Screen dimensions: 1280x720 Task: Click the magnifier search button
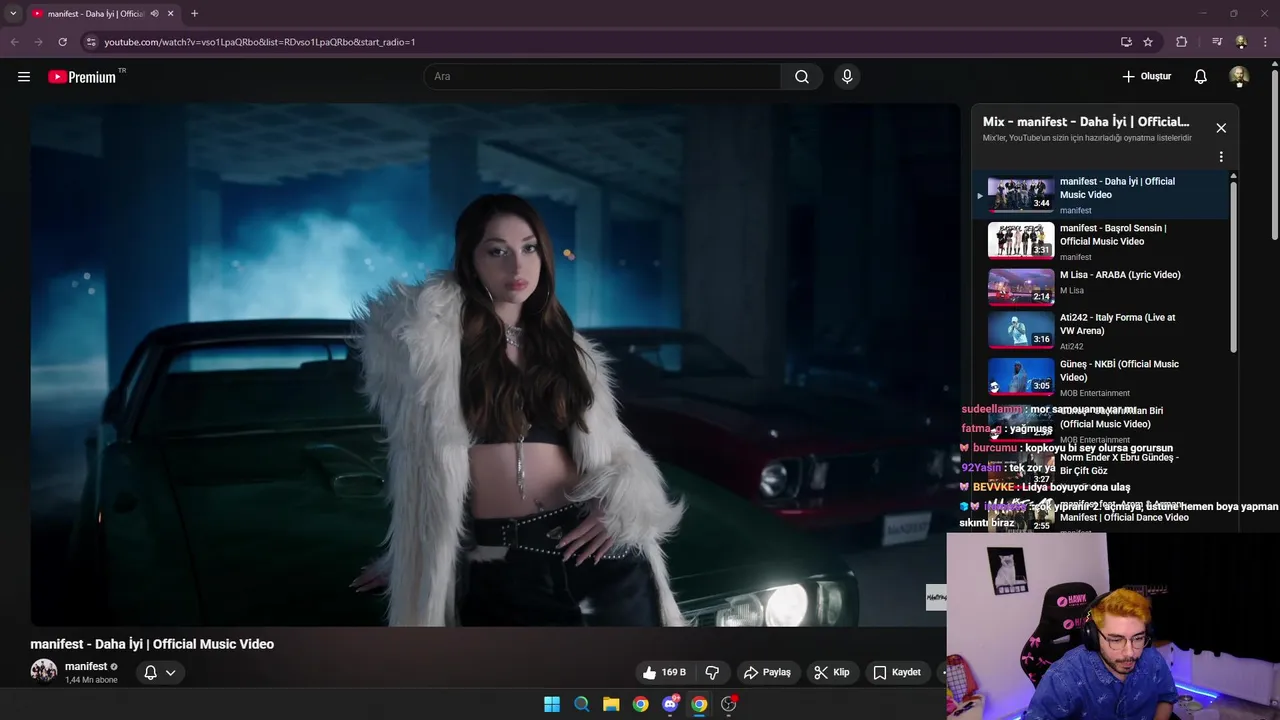coord(802,77)
